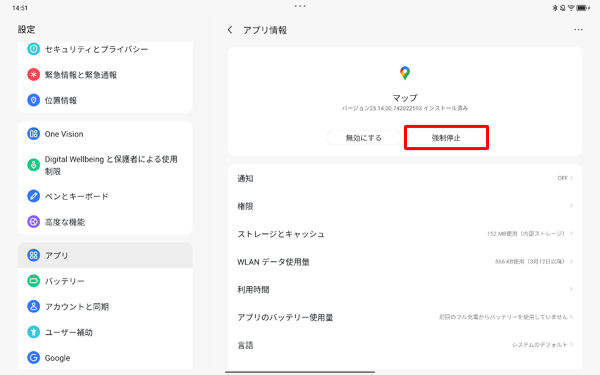Expand the 権限 permissions row chevron
Image resolution: width=600 pixels, height=375 pixels.
[x=571, y=206]
